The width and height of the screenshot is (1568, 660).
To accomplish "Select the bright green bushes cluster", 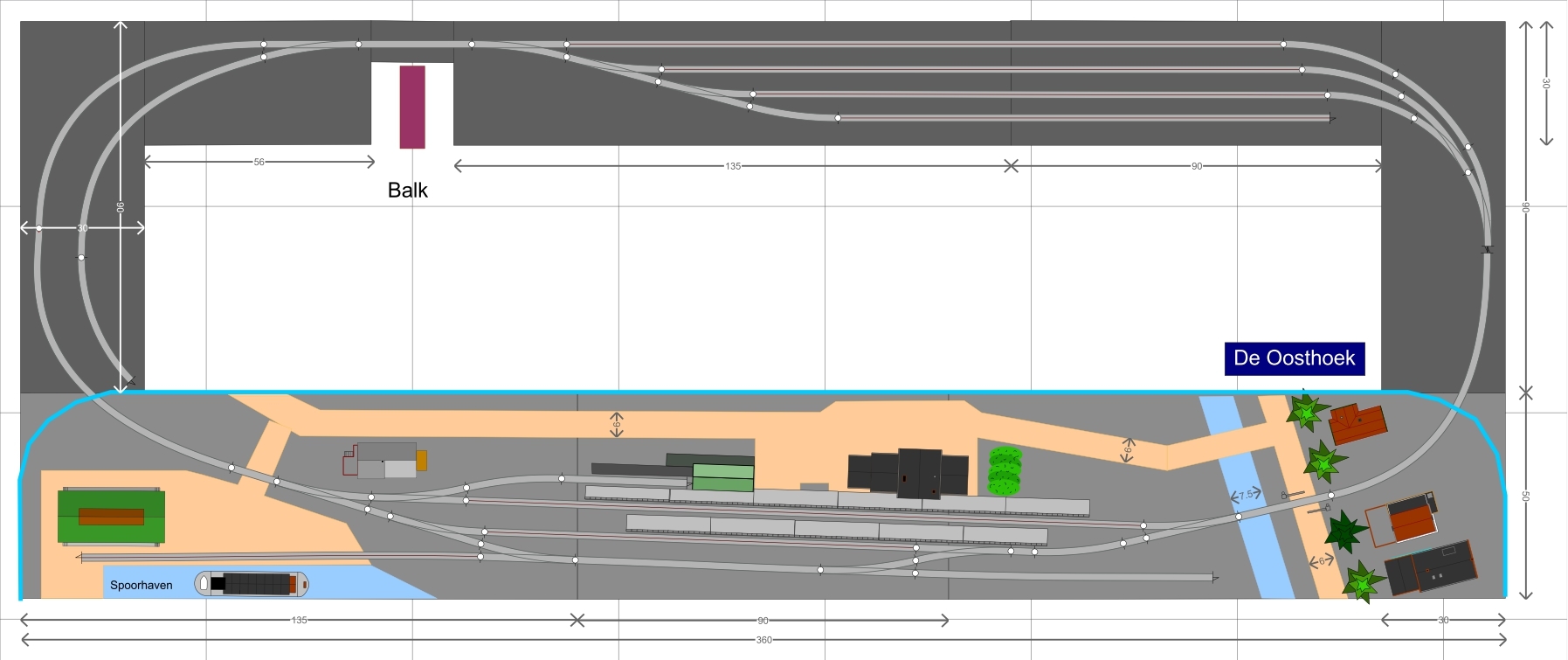I will pyautogui.click(x=1005, y=471).
